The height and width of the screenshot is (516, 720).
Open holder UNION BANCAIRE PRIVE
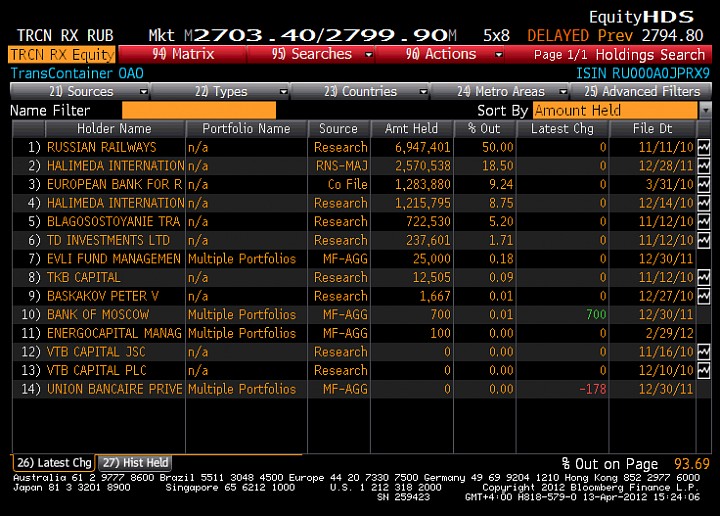pyautogui.click(x=115, y=389)
